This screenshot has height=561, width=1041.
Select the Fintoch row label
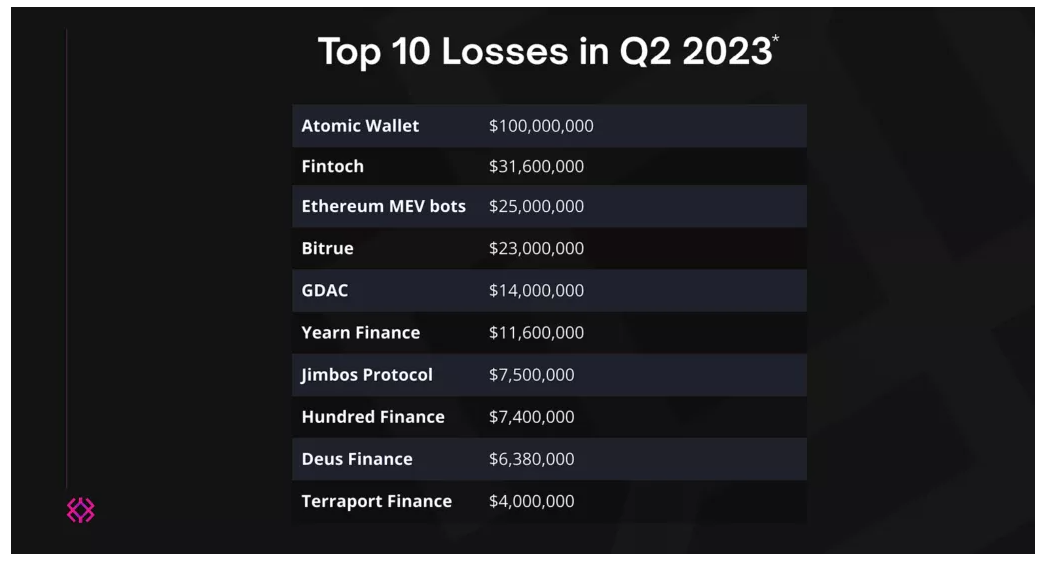(x=332, y=166)
